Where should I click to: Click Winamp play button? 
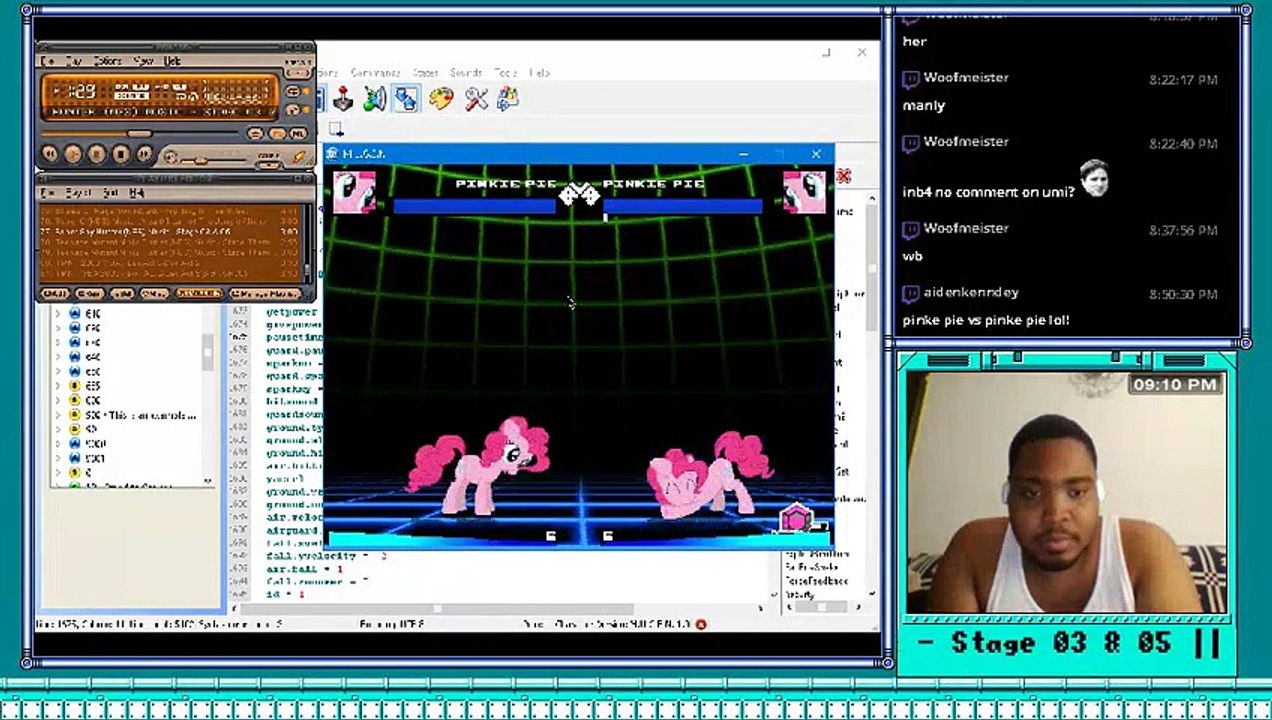(73, 154)
